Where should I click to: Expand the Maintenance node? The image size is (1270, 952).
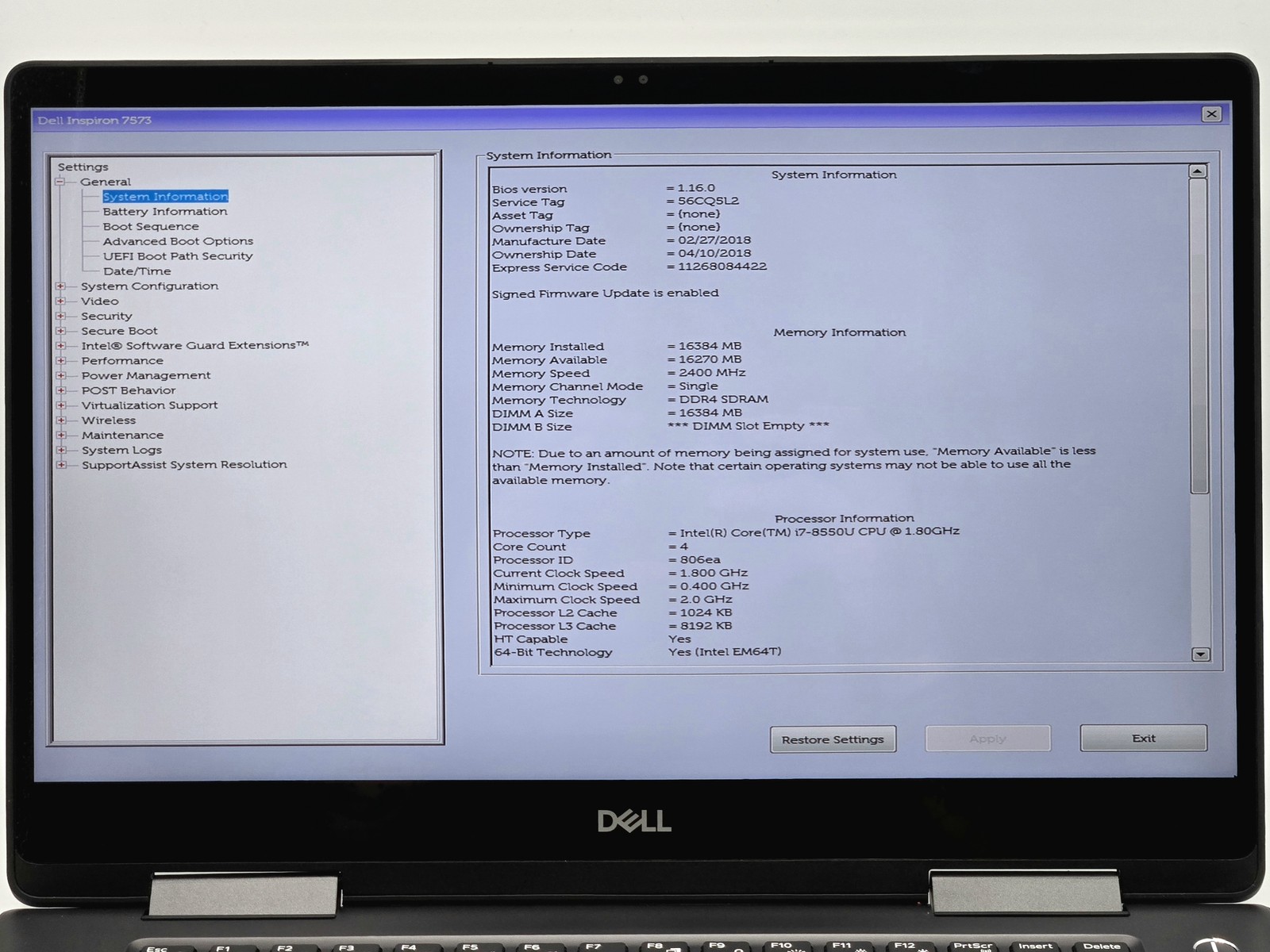click(60, 435)
